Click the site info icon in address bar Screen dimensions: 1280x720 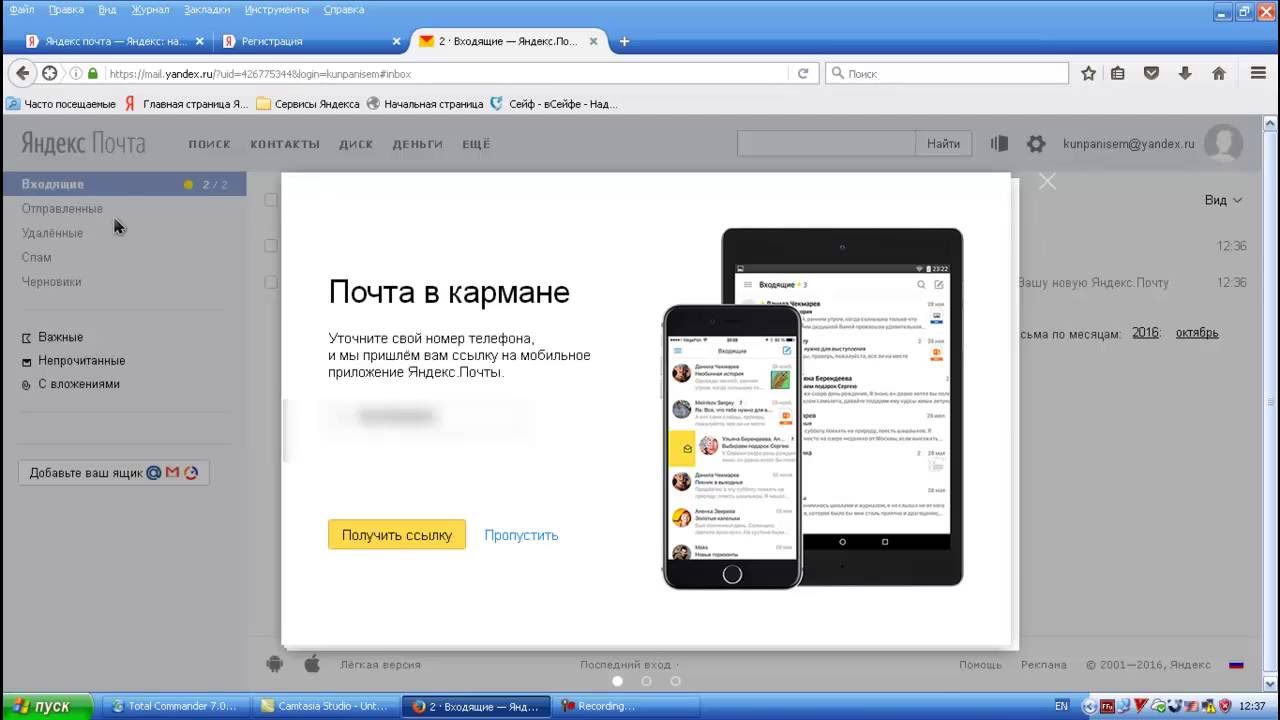pyautogui.click(x=75, y=73)
